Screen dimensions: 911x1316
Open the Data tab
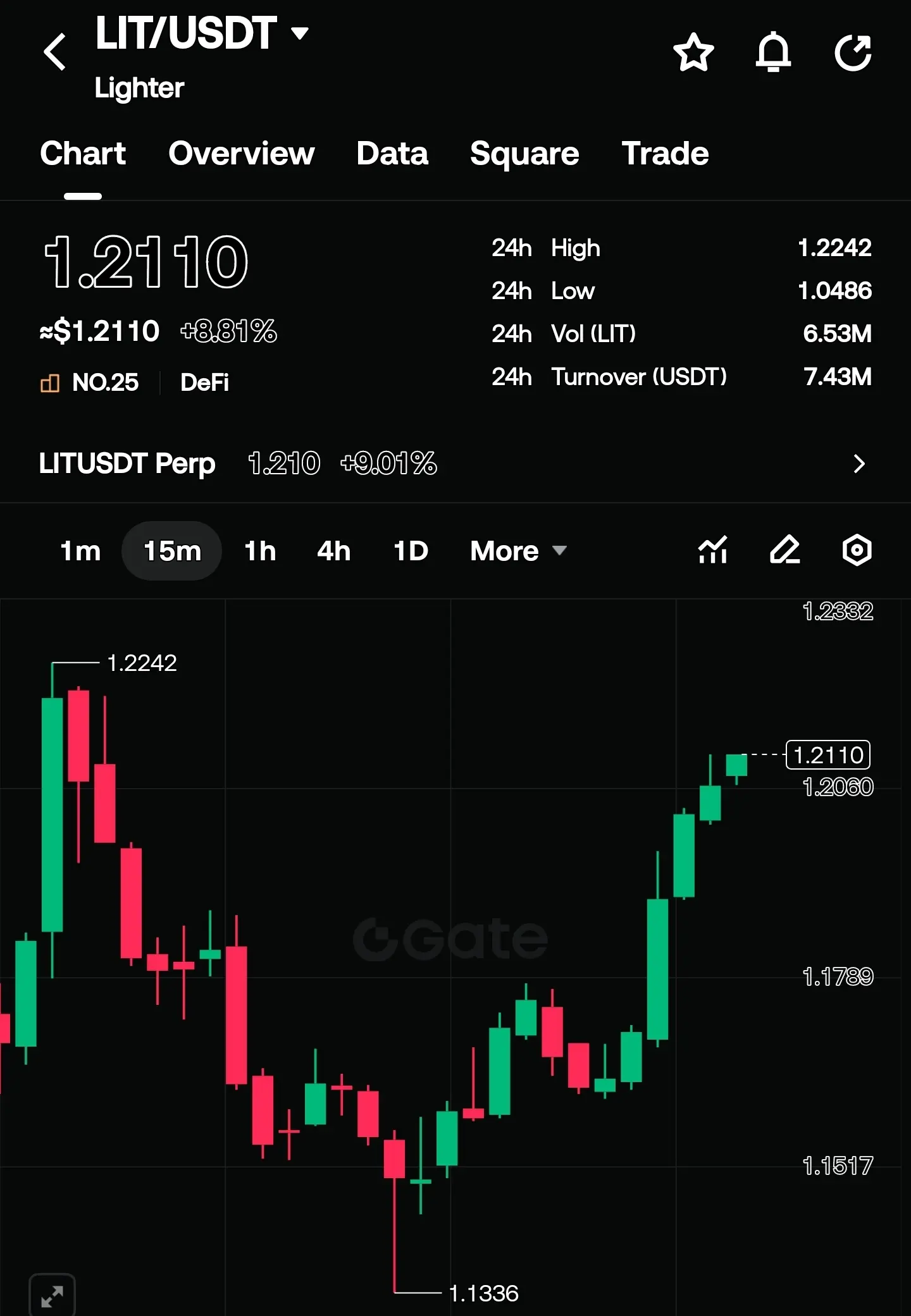[x=392, y=154]
